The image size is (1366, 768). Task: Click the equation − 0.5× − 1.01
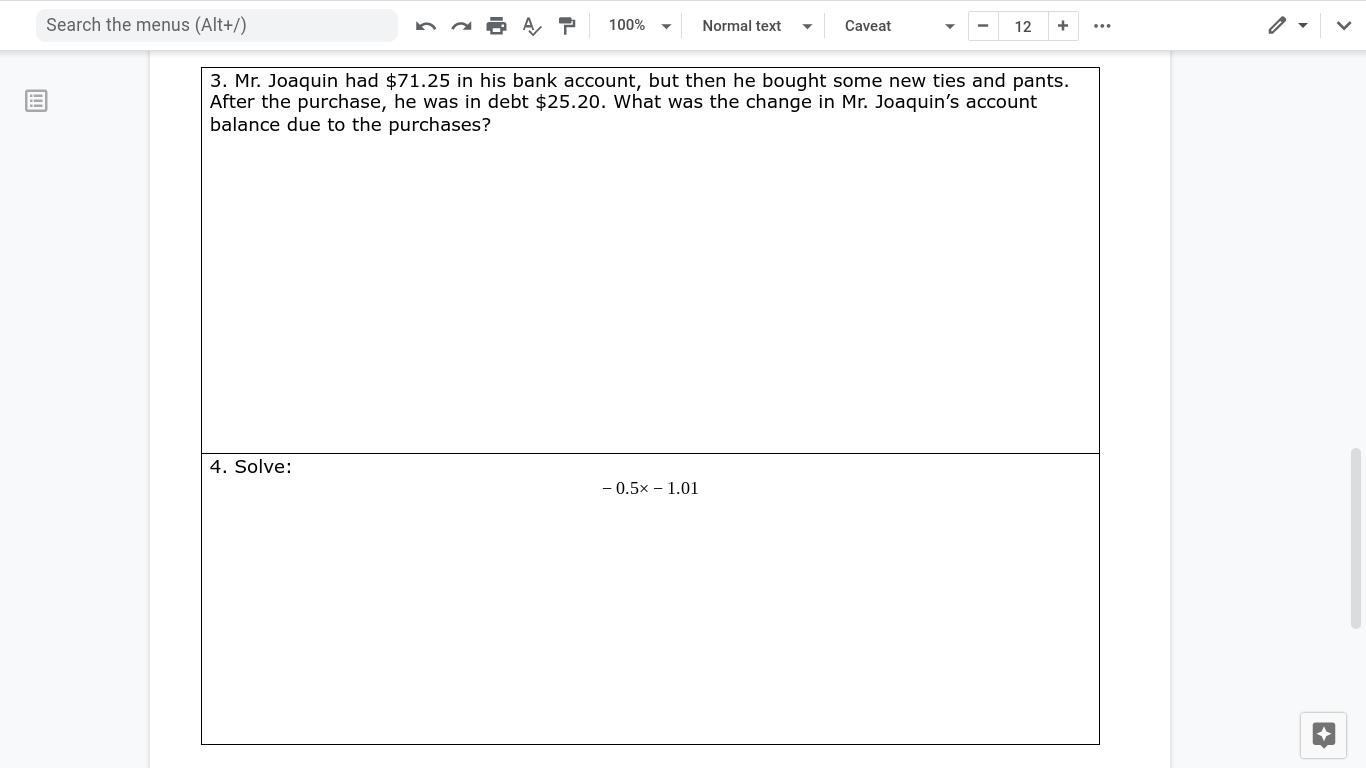(650, 488)
